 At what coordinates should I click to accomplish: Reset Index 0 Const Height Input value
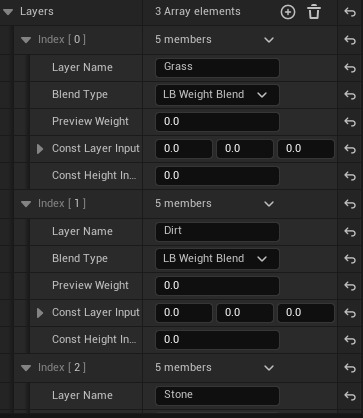pos(350,176)
